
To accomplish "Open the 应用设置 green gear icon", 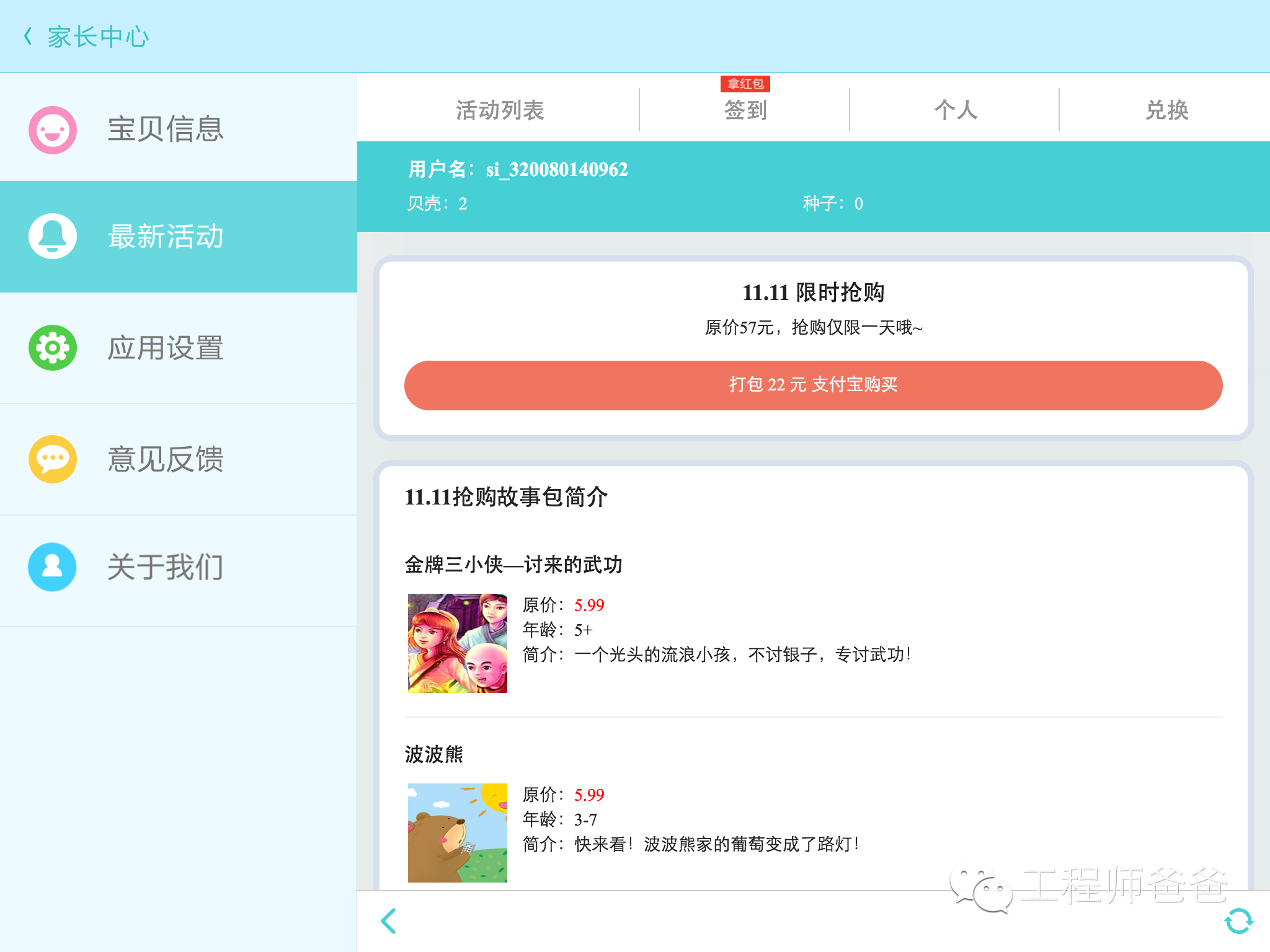I will (x=53, y=348).
